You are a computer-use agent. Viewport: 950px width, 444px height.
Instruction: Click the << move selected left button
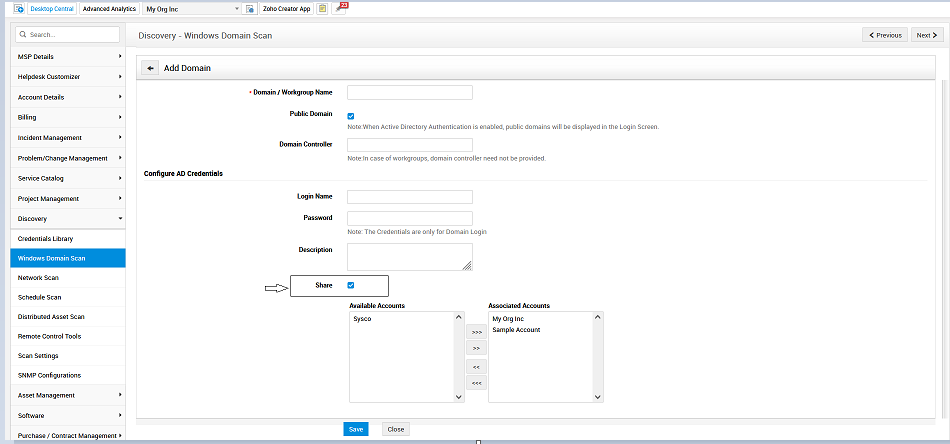click(x=477, y=366)
